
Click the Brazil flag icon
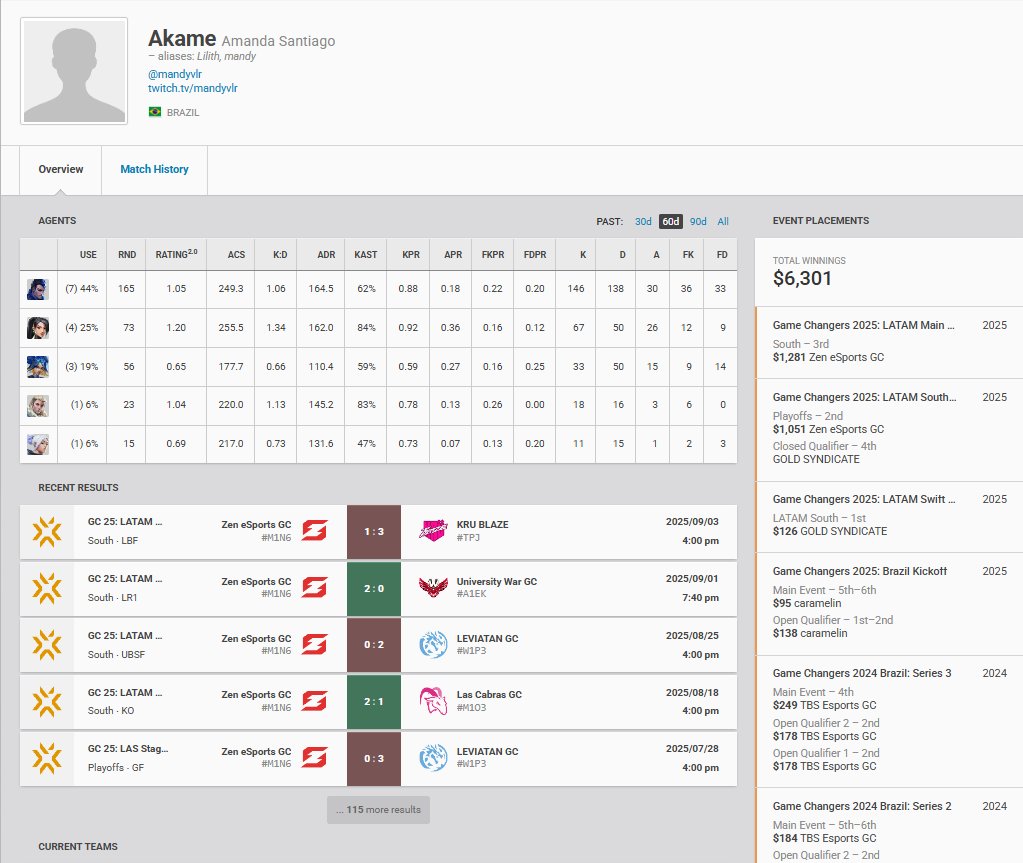(x=155, y=112)
